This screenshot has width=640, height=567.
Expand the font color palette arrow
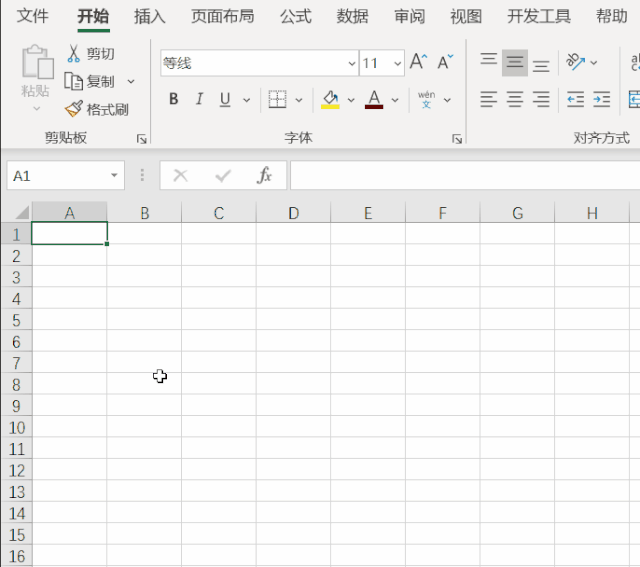pyautogui.click(x=395, y=100)
